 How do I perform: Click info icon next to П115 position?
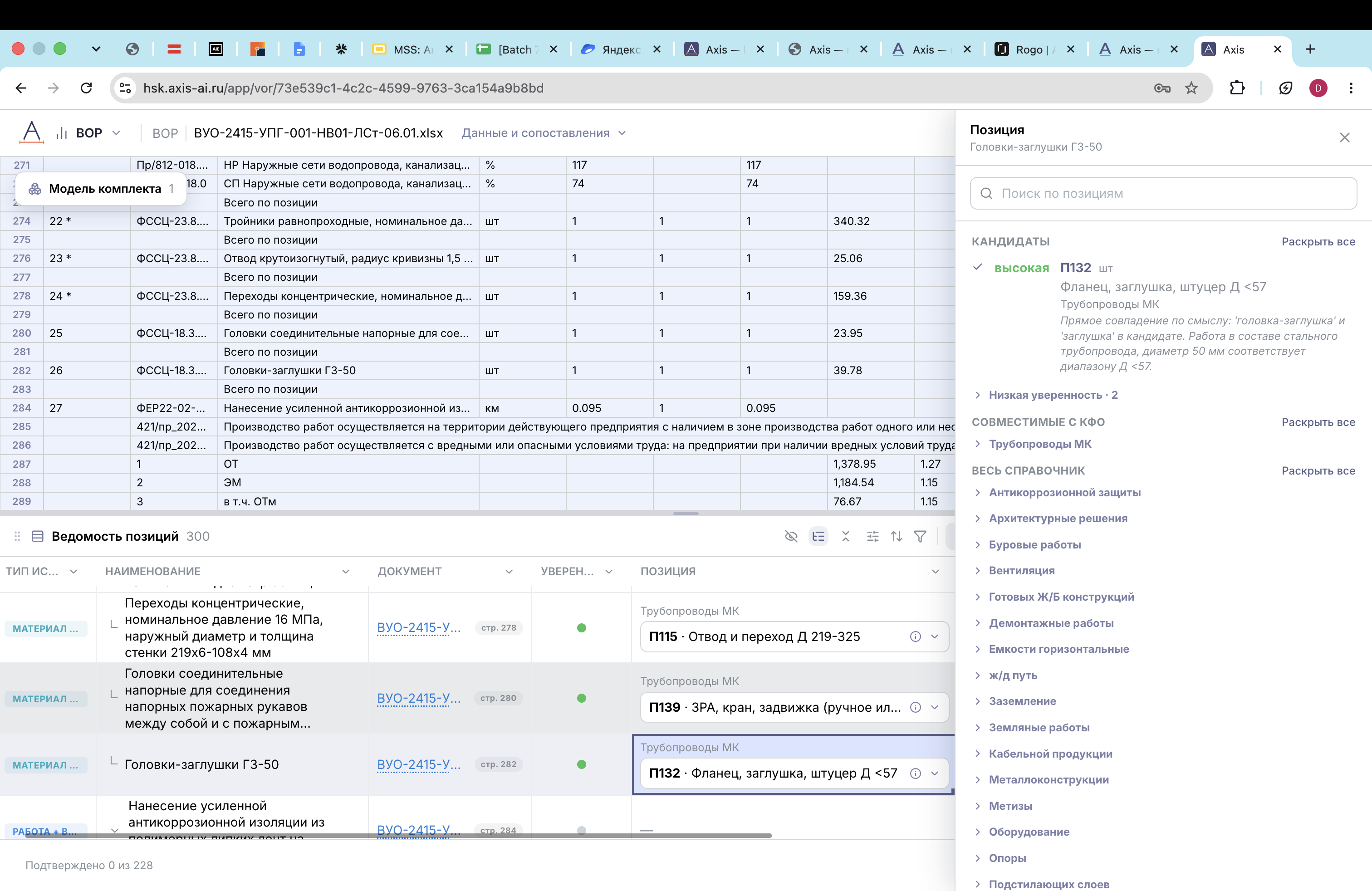coord(916,637)
